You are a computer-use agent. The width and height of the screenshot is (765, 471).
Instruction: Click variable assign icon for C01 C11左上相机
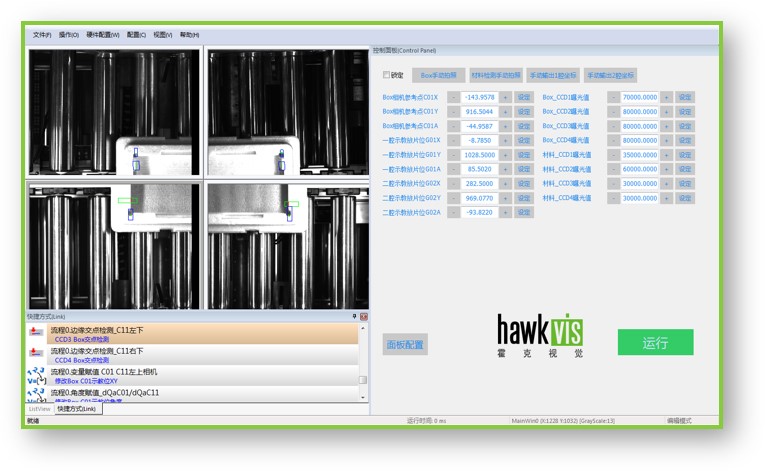point(36,376)
